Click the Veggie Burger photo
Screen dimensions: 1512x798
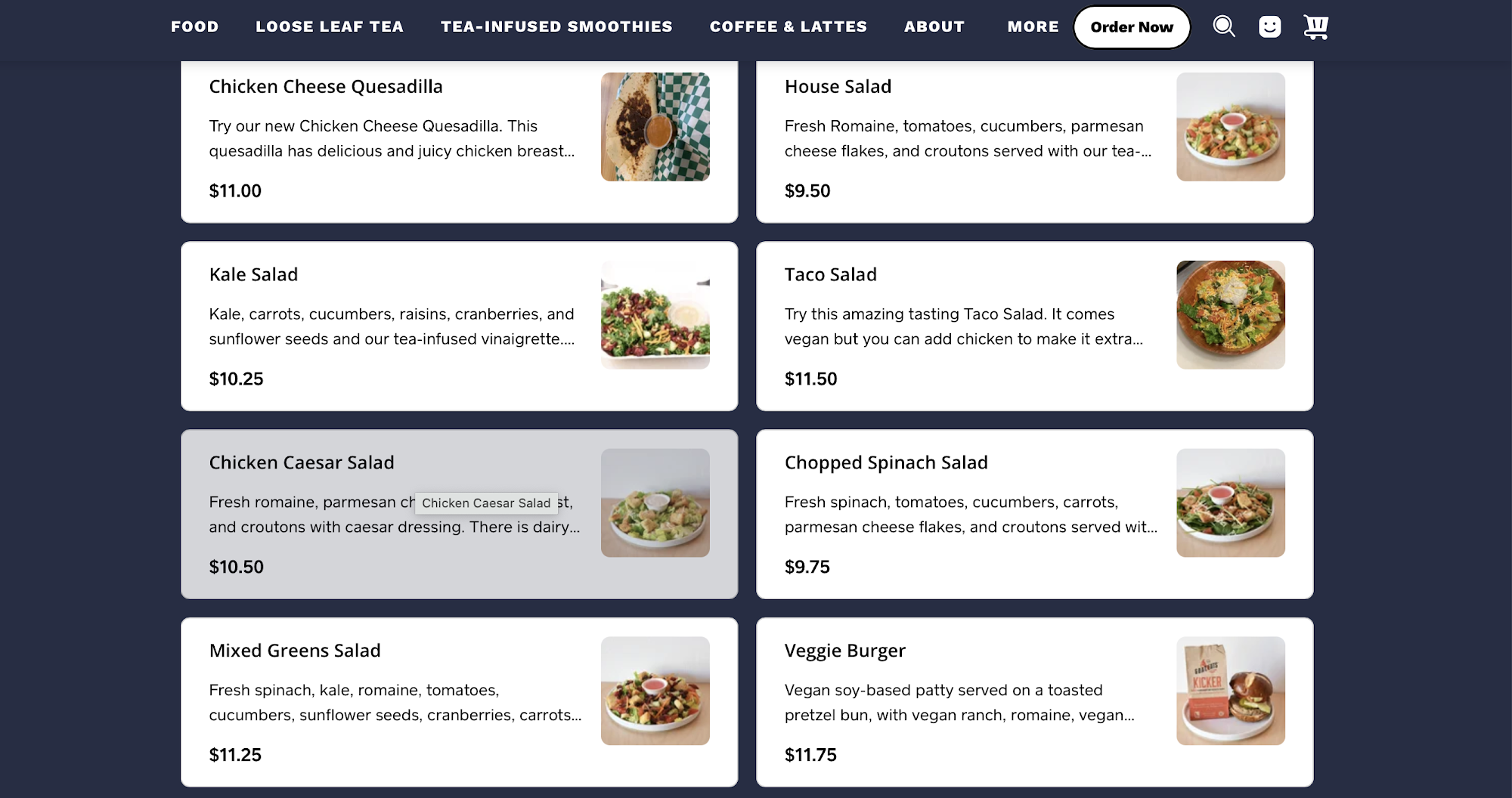tap(1230, 691)
